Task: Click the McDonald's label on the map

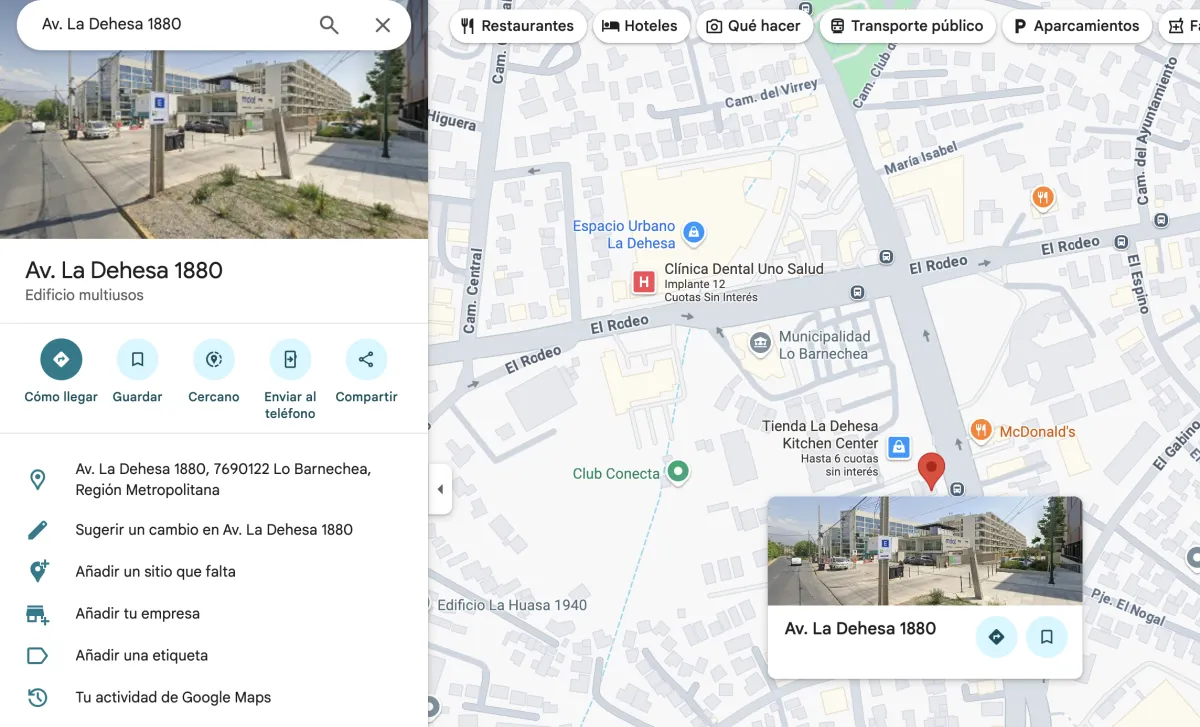Action: coord(1037,432)
